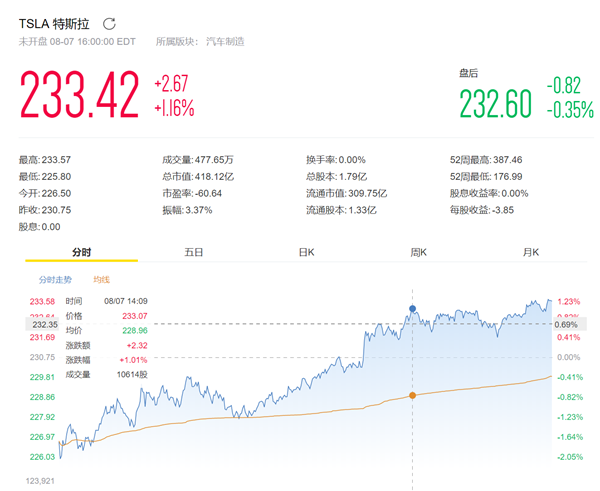Click the tooltip change percent +1.01%
The width and height of the screenshot is (600, 491).
pos(134,360)
